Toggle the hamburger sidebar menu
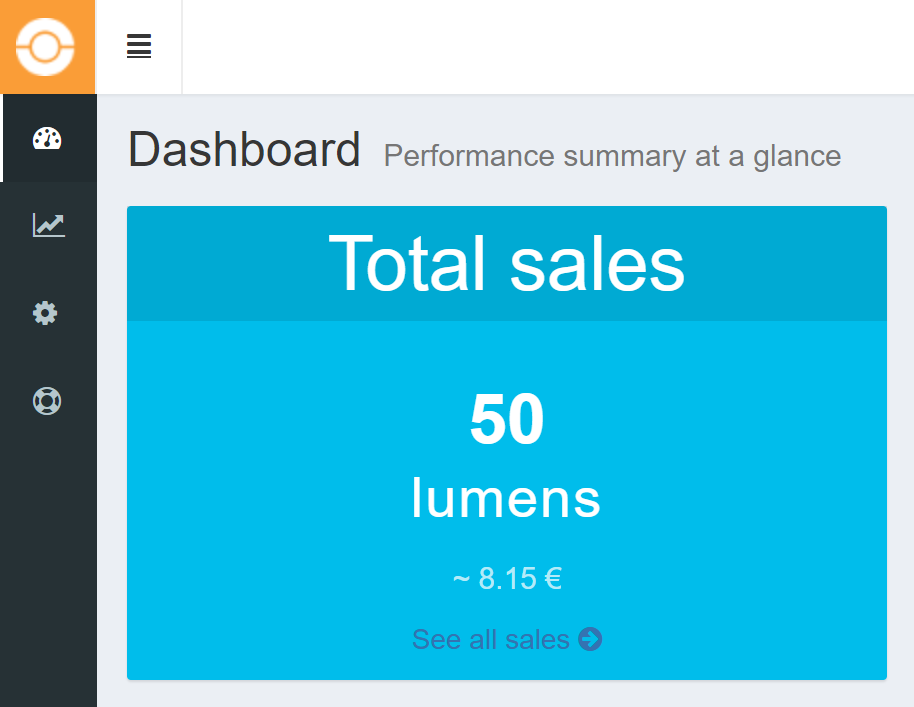This screenshot has height=707, width=914. (139, 47)
